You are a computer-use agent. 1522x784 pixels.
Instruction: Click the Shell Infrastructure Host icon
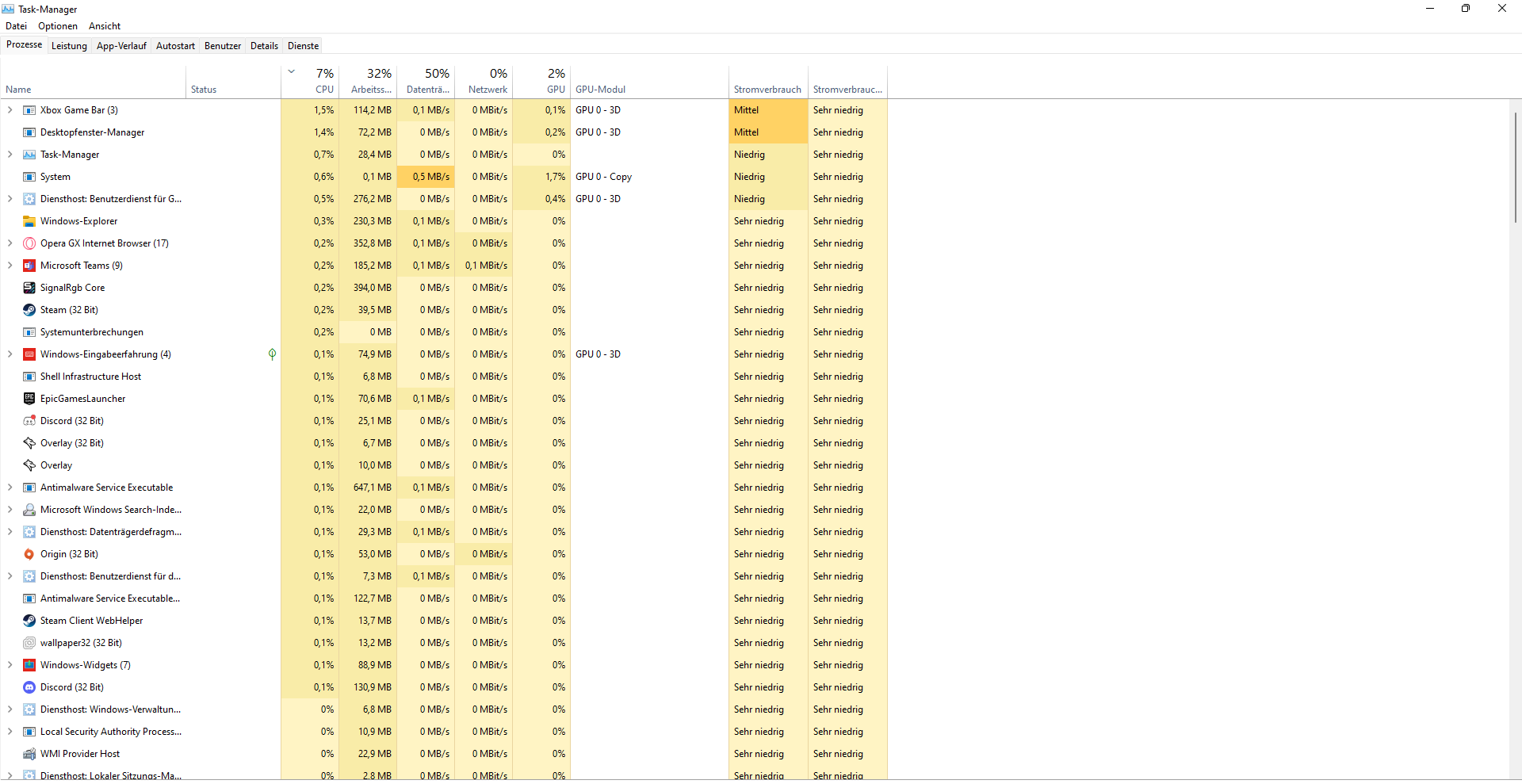point(29,377)
